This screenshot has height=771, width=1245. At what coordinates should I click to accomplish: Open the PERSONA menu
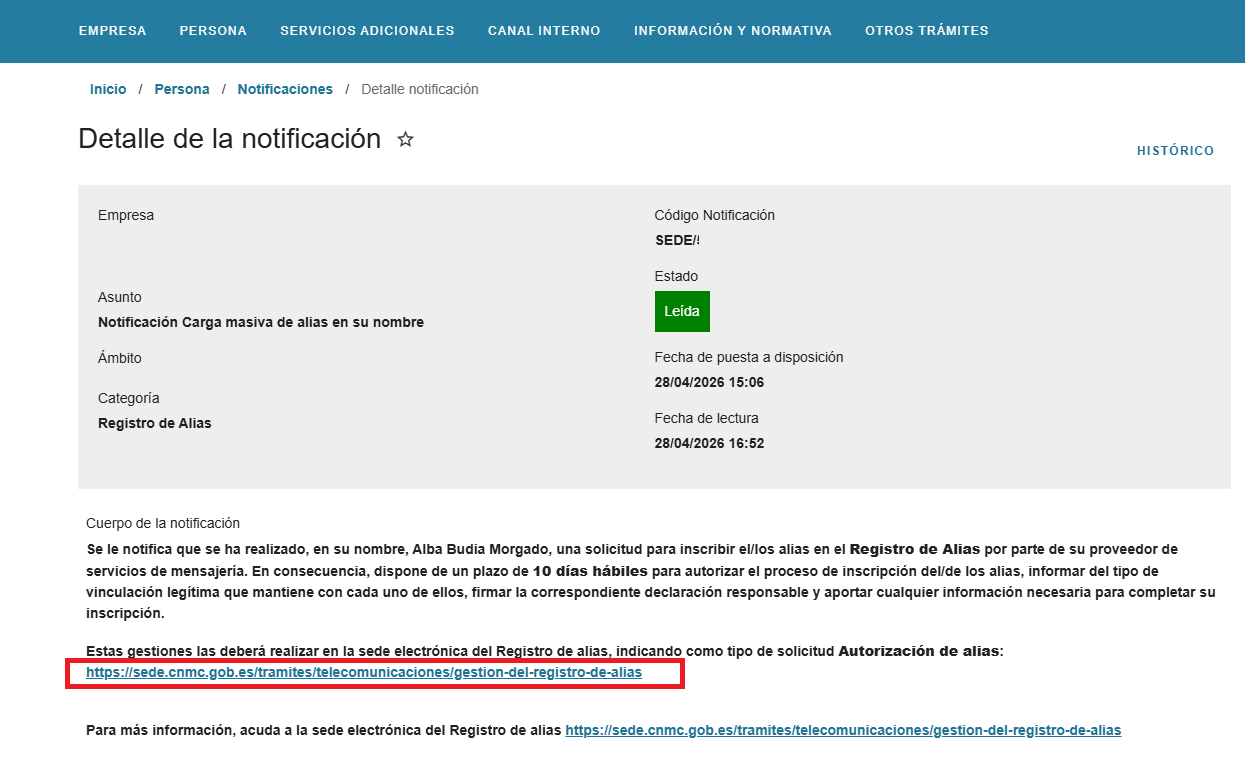click(x=213, y=31)
